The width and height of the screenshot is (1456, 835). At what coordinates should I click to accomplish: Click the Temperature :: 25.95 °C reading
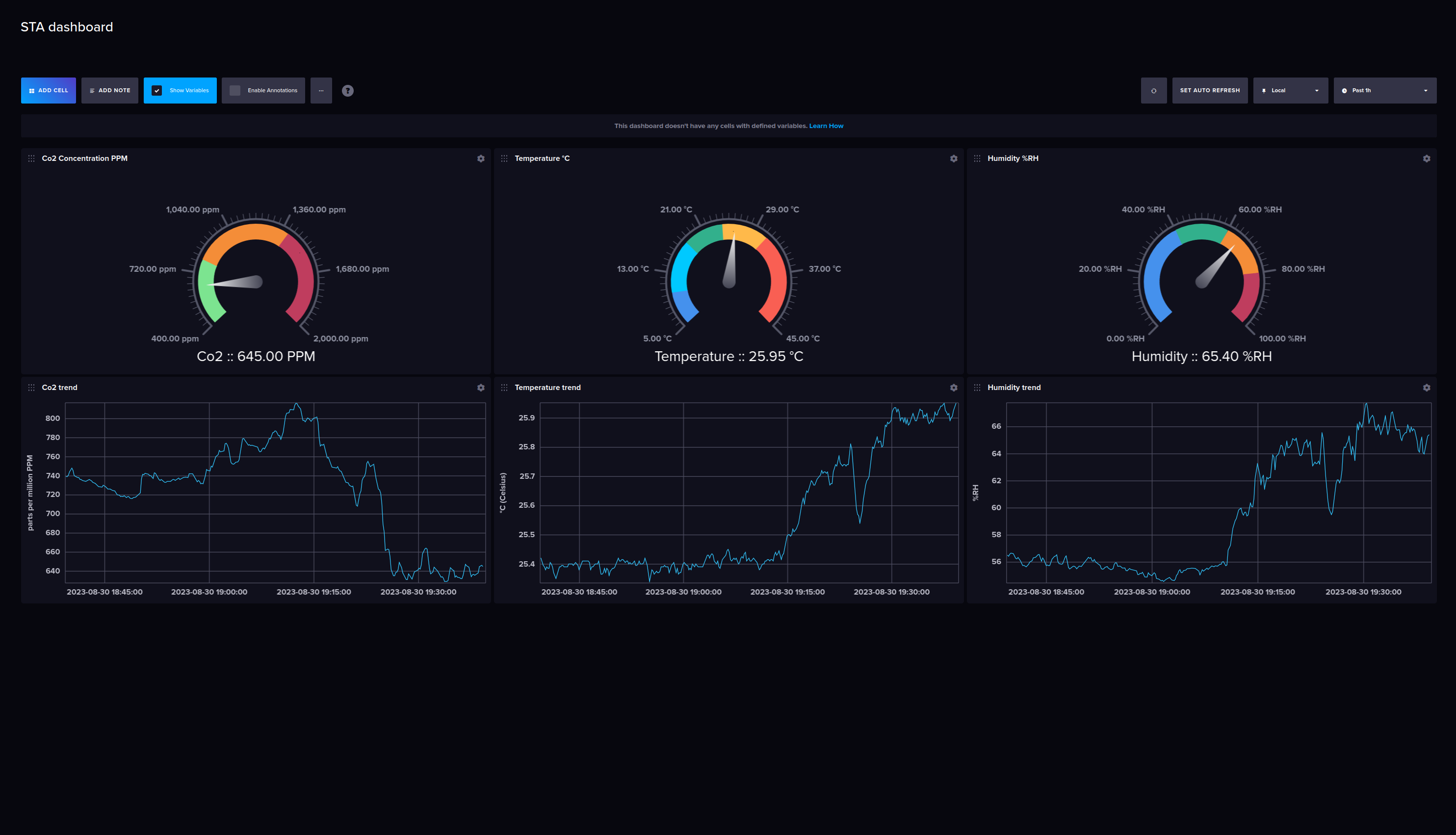pos(729,357)
